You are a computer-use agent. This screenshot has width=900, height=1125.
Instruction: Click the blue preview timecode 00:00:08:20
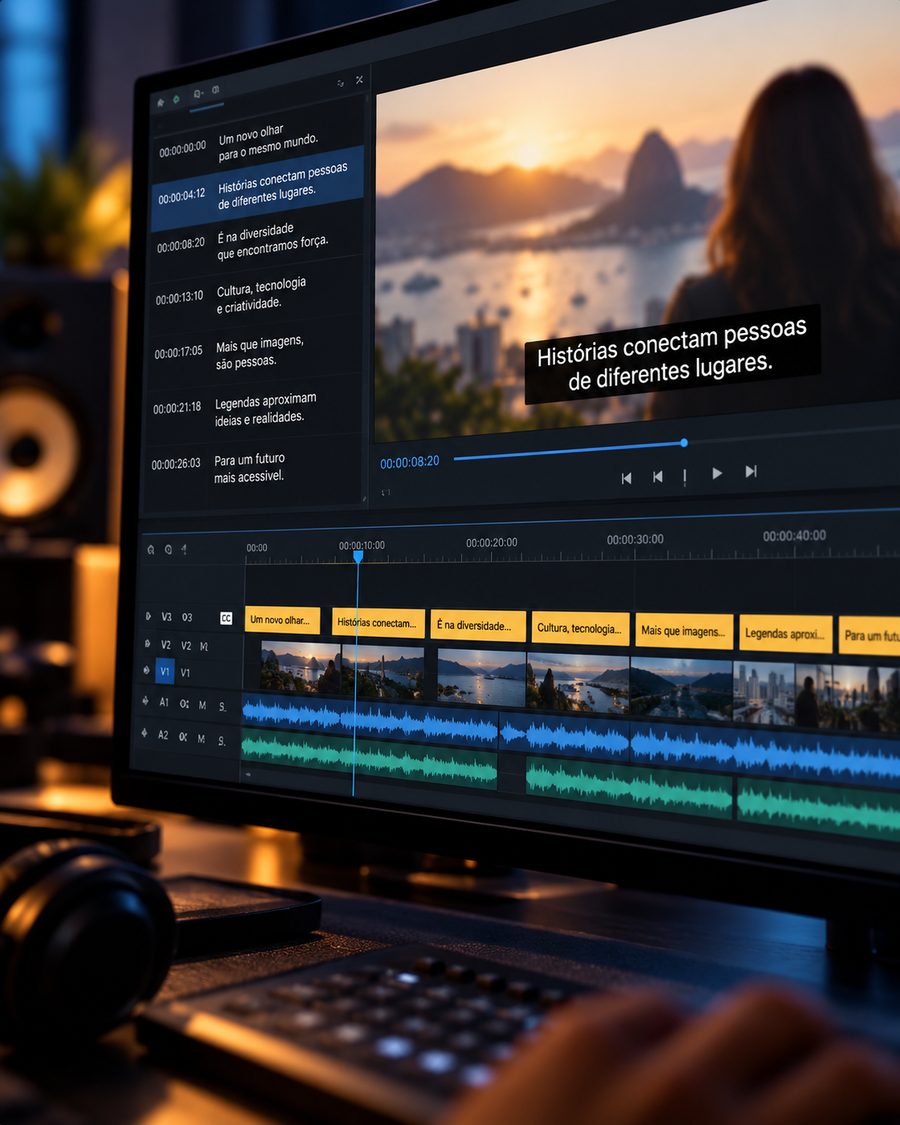pyautogui.click(x=410, y=462)
